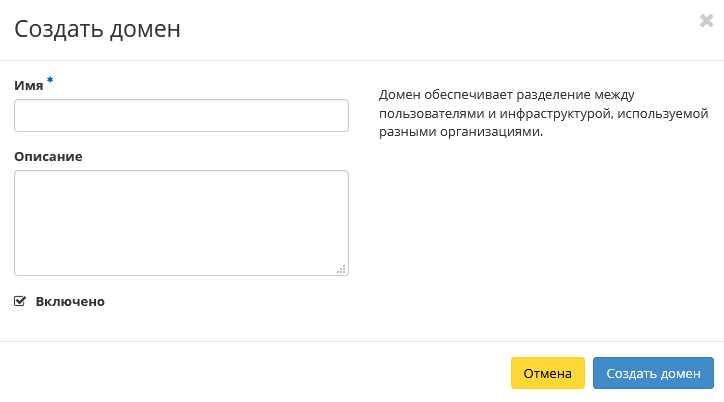Click the word Создать in the dialog header

click(56, 29)
